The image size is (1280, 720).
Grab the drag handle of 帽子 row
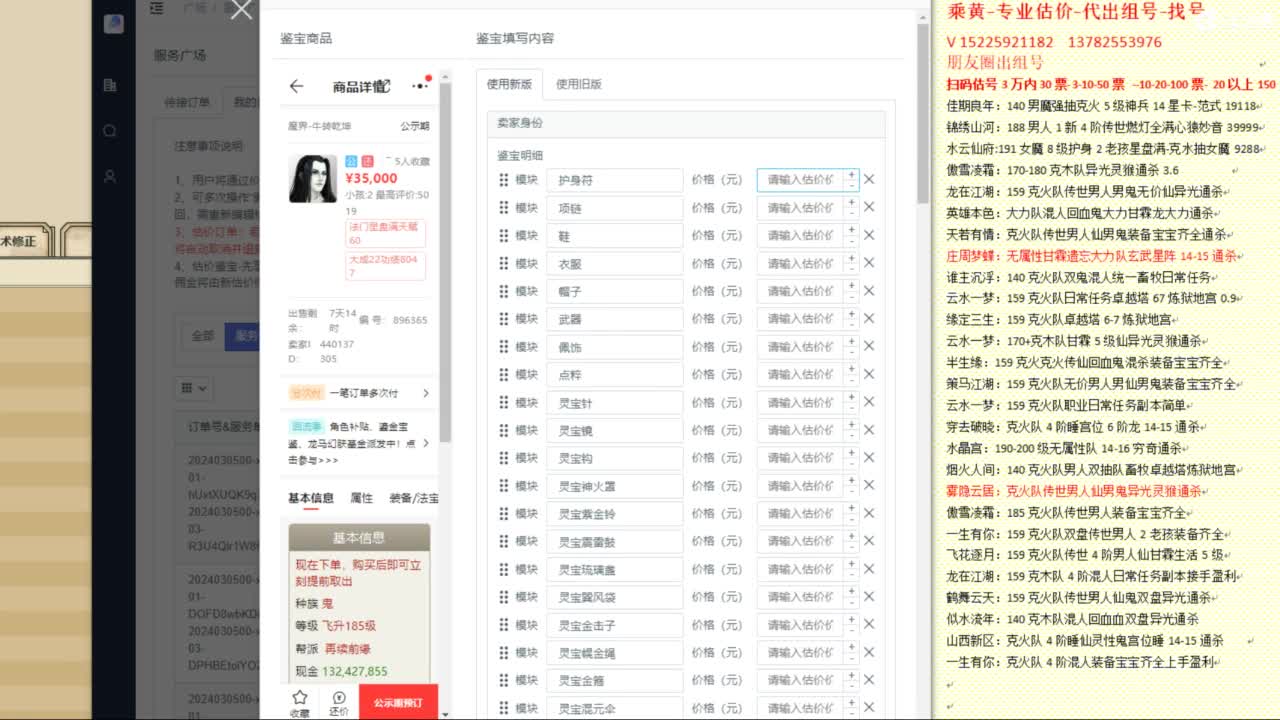tap(504, 291)
